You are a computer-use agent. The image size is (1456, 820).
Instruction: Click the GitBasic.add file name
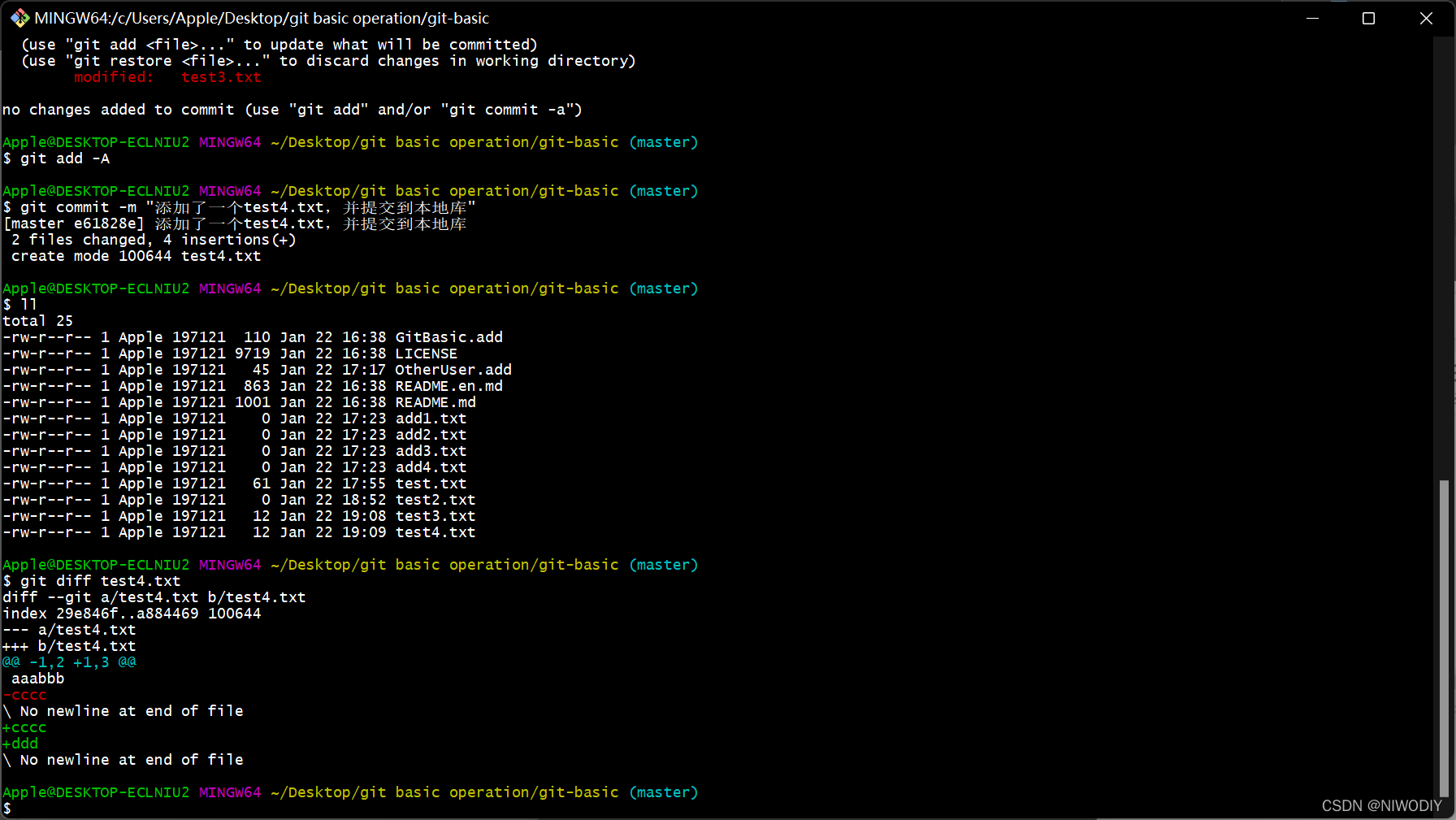449,337
